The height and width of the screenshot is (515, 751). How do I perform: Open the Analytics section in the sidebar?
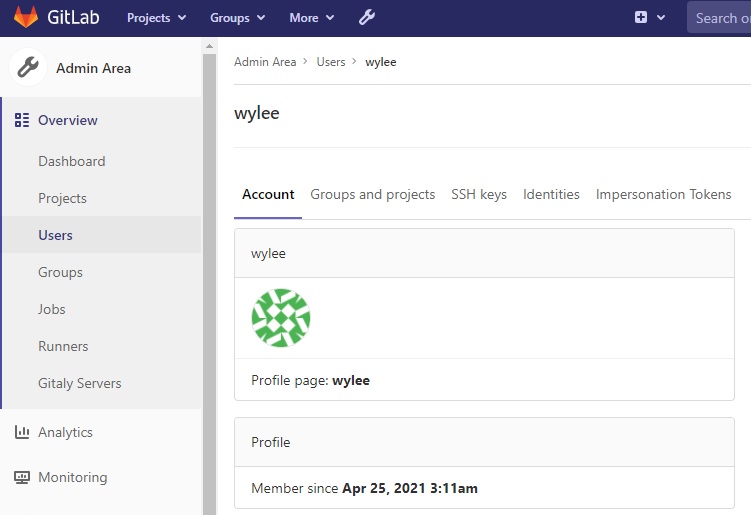point(66,432)
